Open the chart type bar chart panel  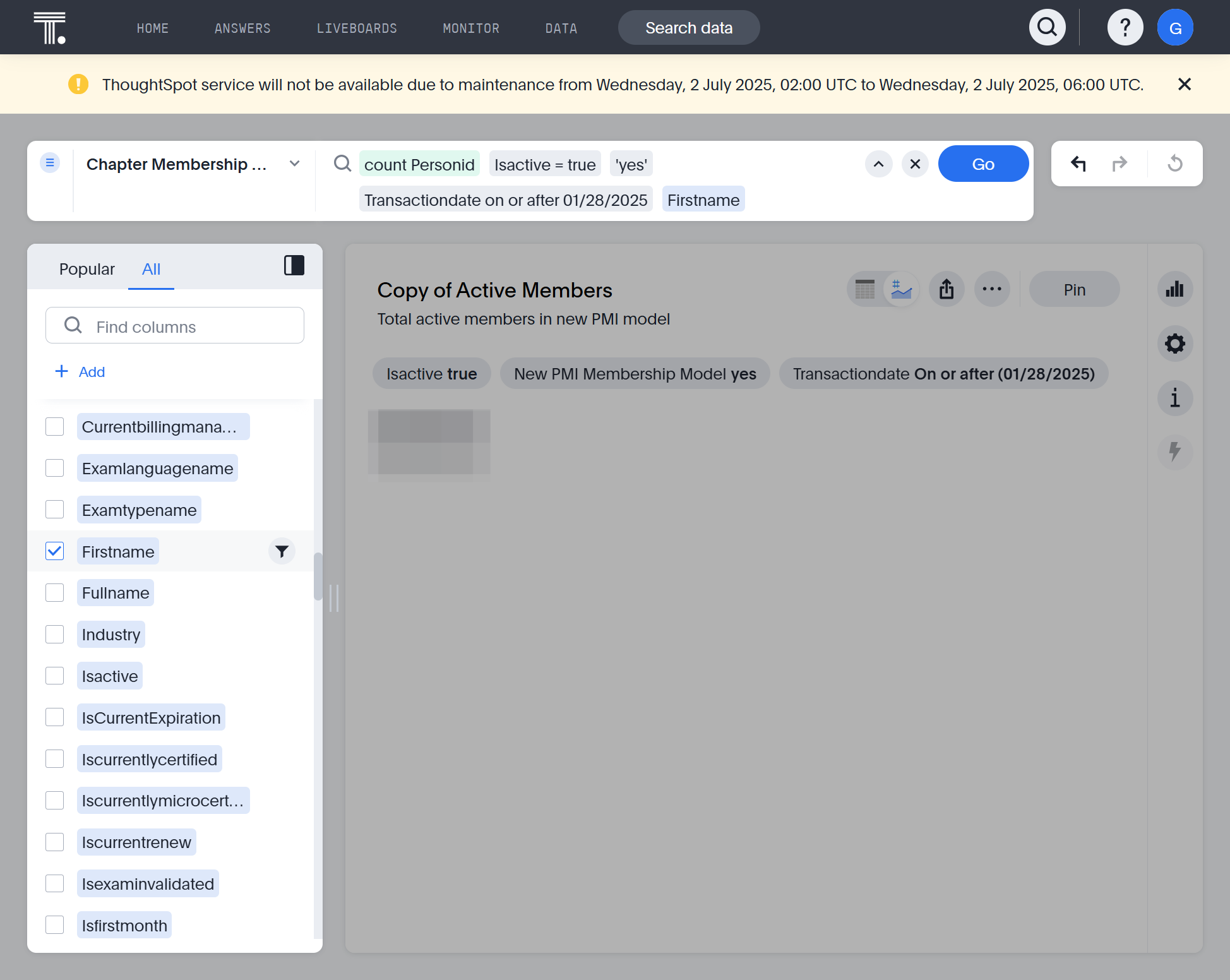pyautogui.click(x=1175, y=289)
